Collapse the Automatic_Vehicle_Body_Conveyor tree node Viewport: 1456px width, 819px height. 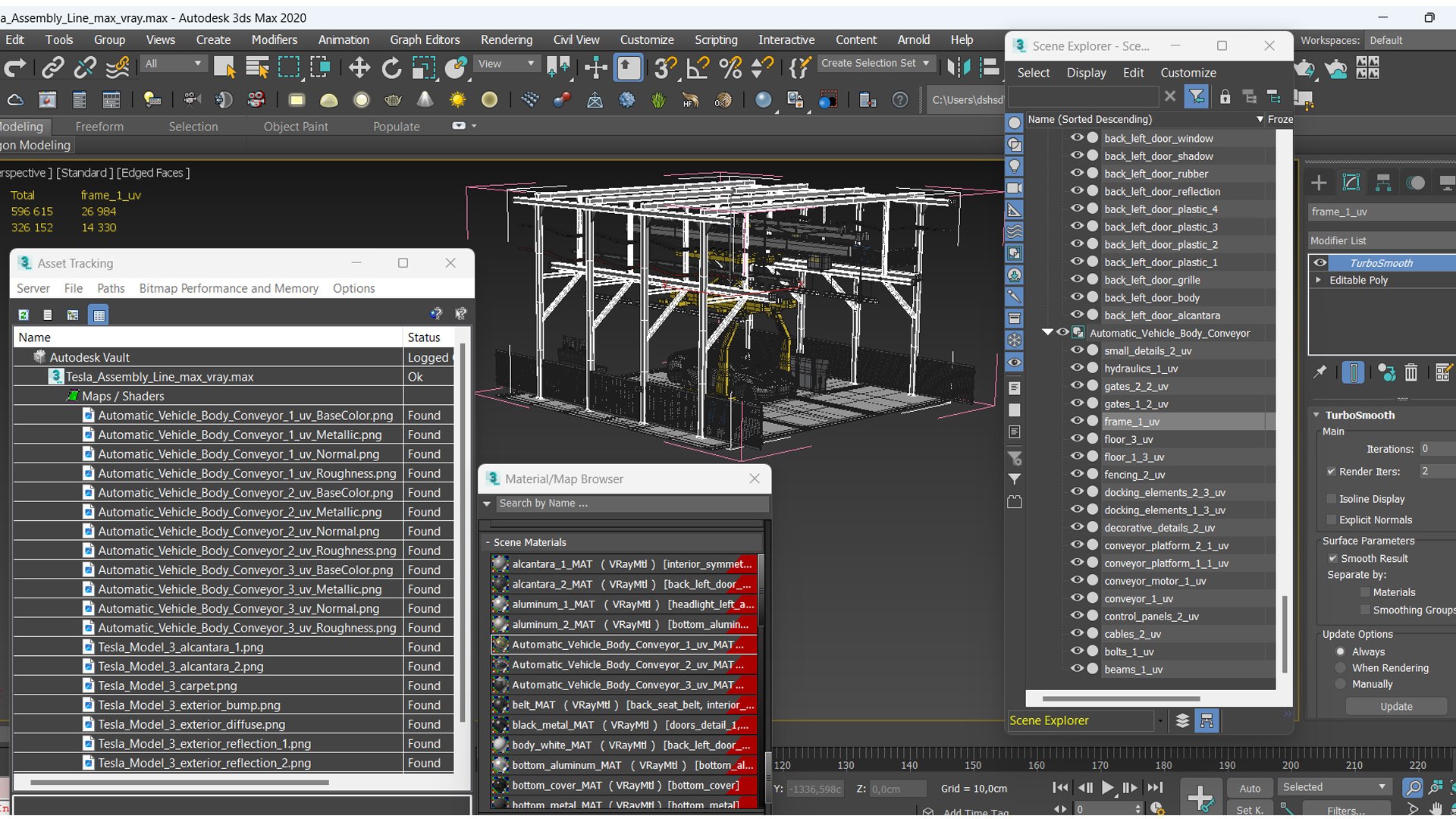point(1047,332)
